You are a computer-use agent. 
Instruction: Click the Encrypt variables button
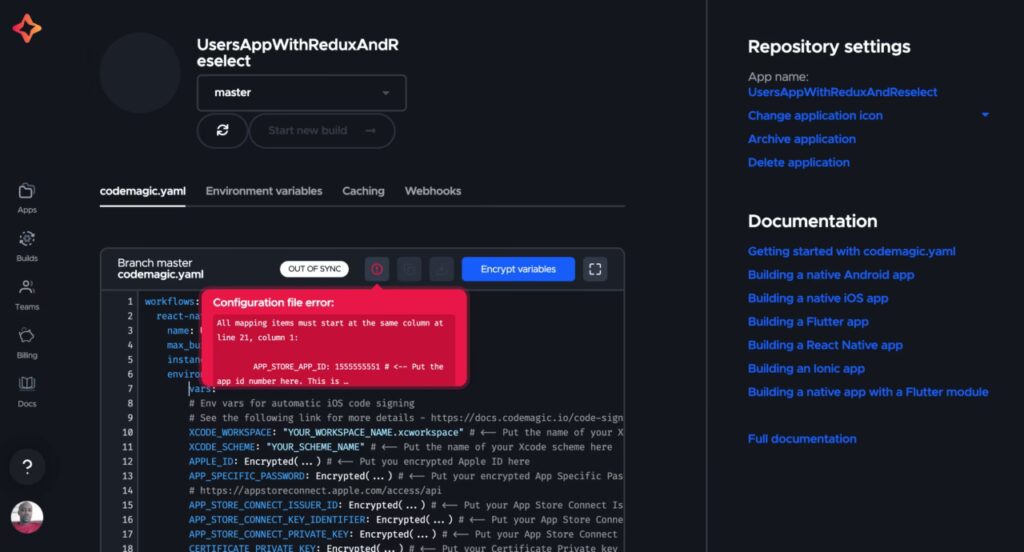coord(518,269)
